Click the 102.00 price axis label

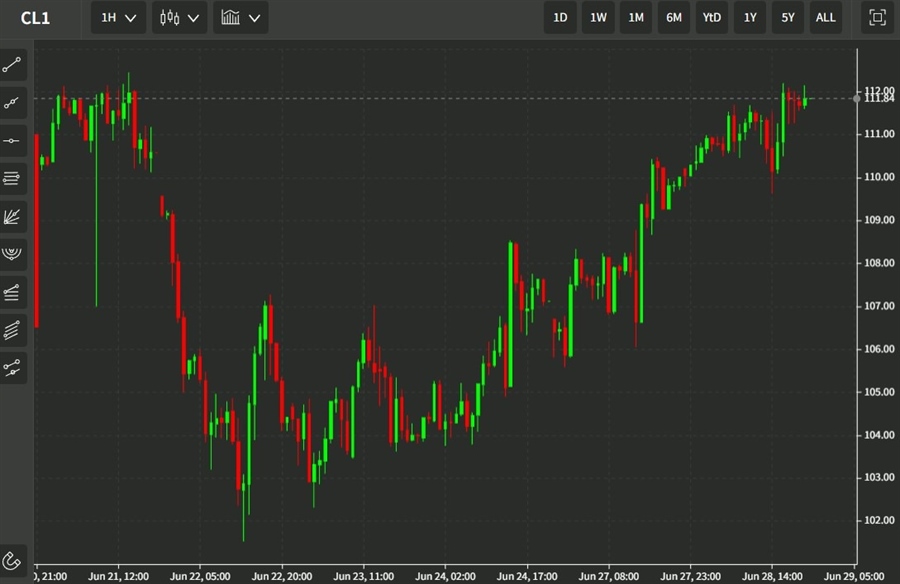[879, 520]
